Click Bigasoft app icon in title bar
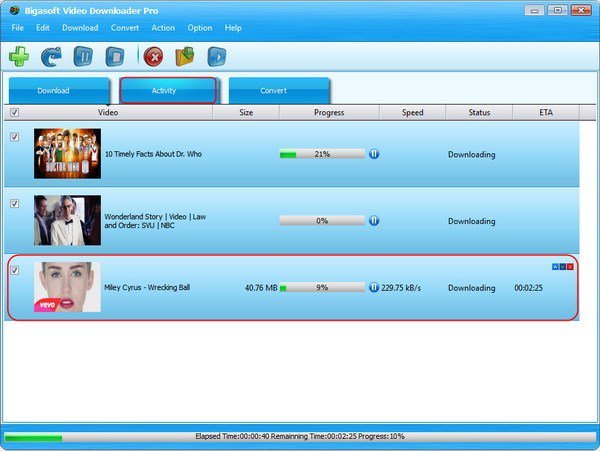Viewport: 600px width, 451px height. 14,10
